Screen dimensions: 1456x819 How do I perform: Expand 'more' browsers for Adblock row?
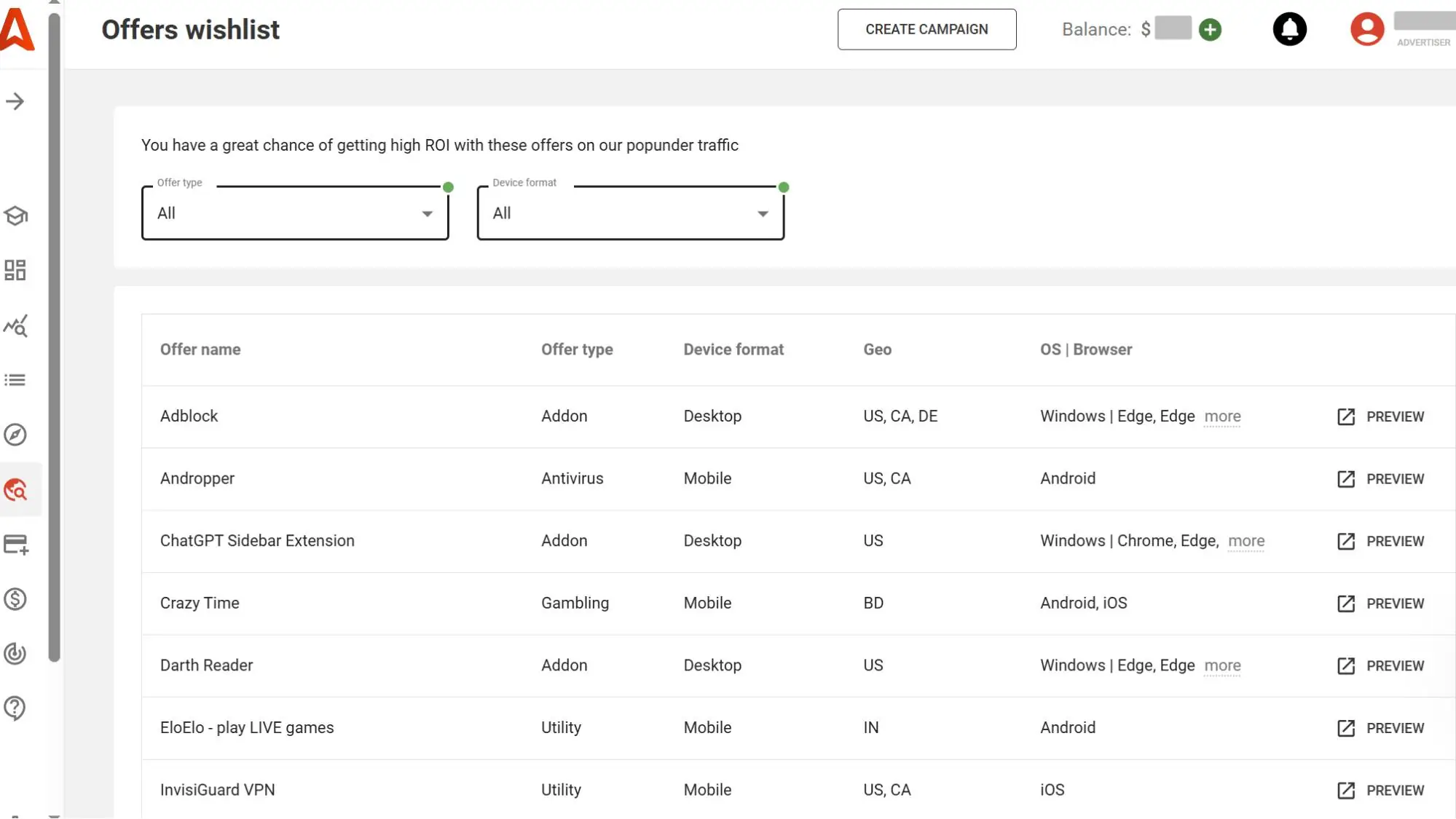click(1222, 416)
